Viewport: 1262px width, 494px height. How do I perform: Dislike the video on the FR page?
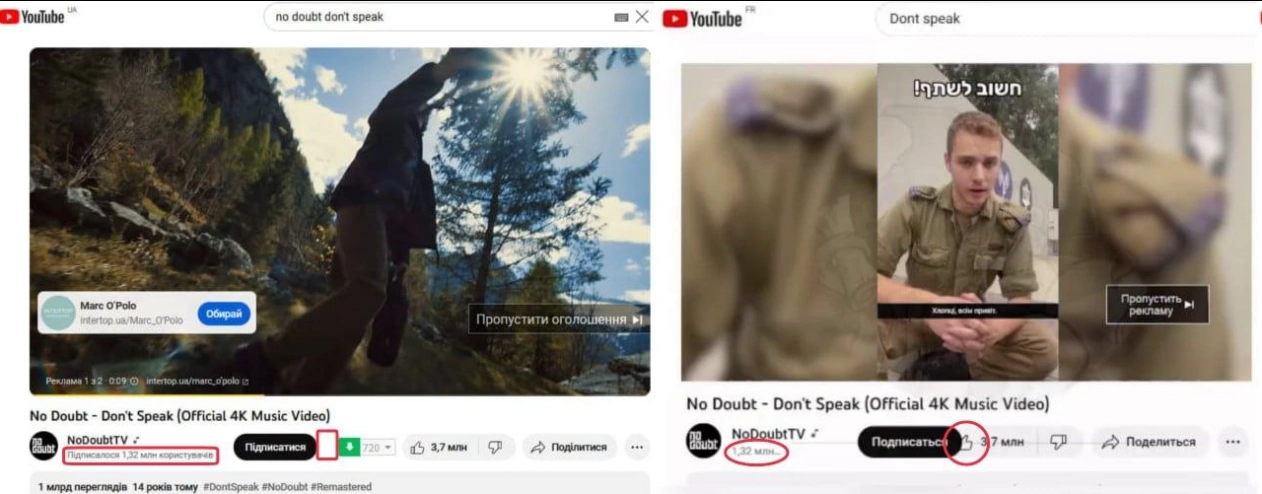coord(1059,441)
